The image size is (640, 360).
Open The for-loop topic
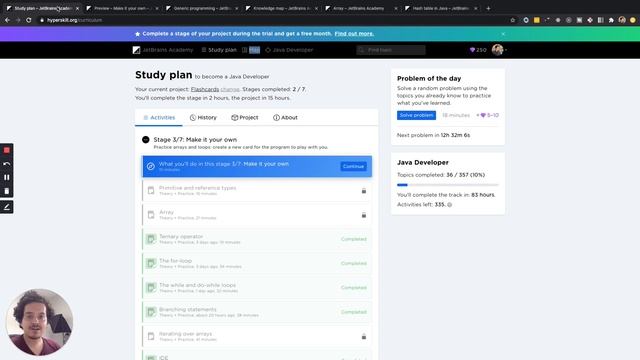(257, 263)
